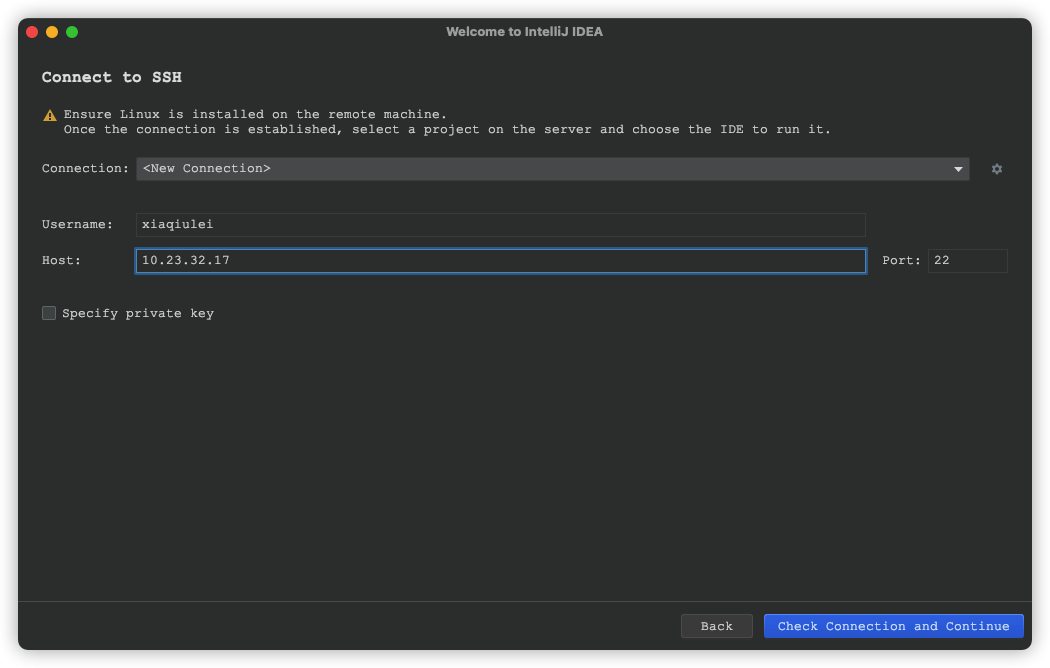Click the Specify private key label
1050x668 pixels.
138,313
